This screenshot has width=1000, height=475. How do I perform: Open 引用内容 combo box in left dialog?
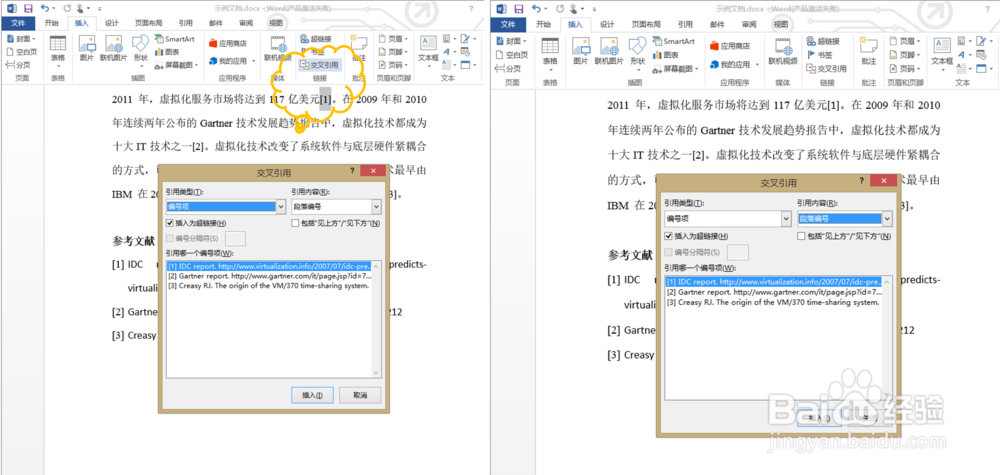click(336, 207)
